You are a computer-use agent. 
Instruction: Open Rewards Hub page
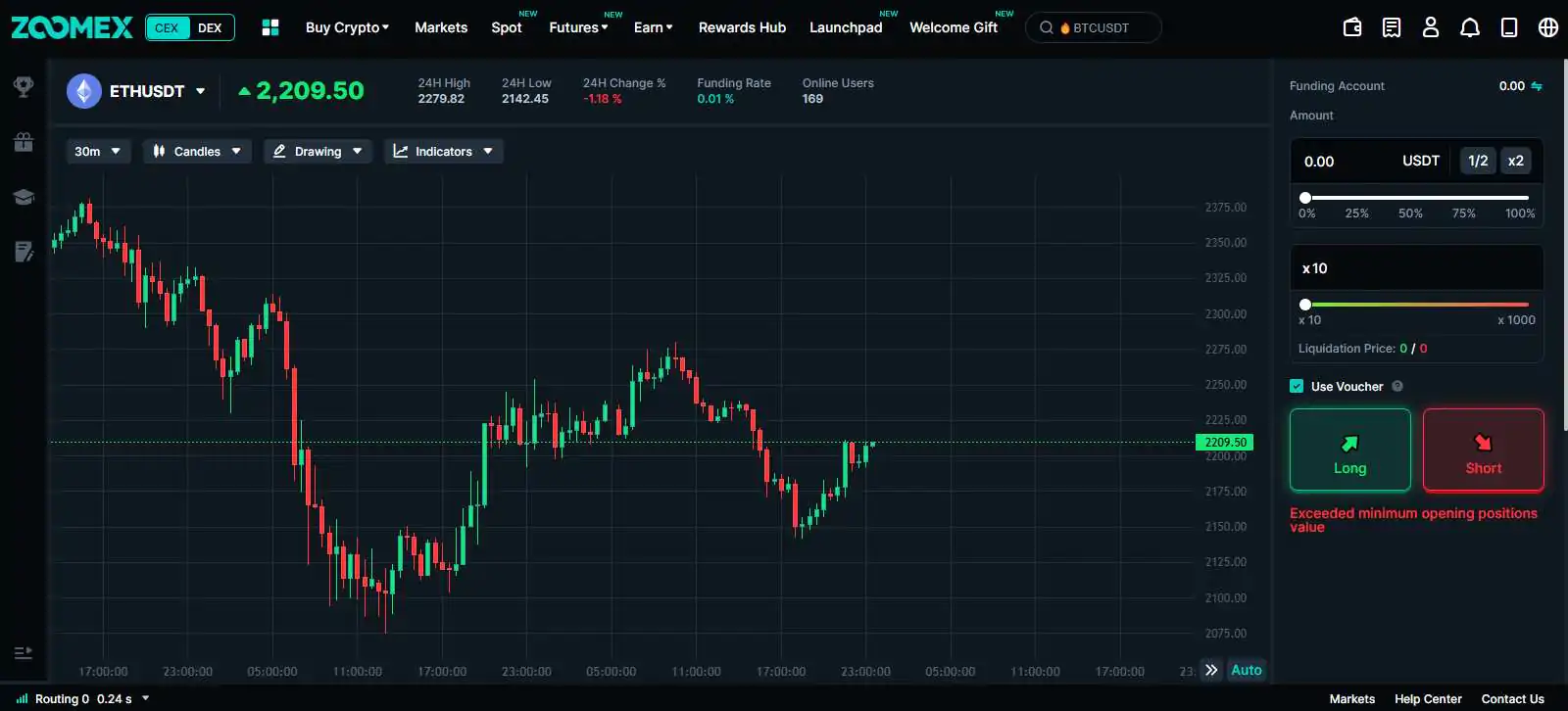(x=742, y=27)
